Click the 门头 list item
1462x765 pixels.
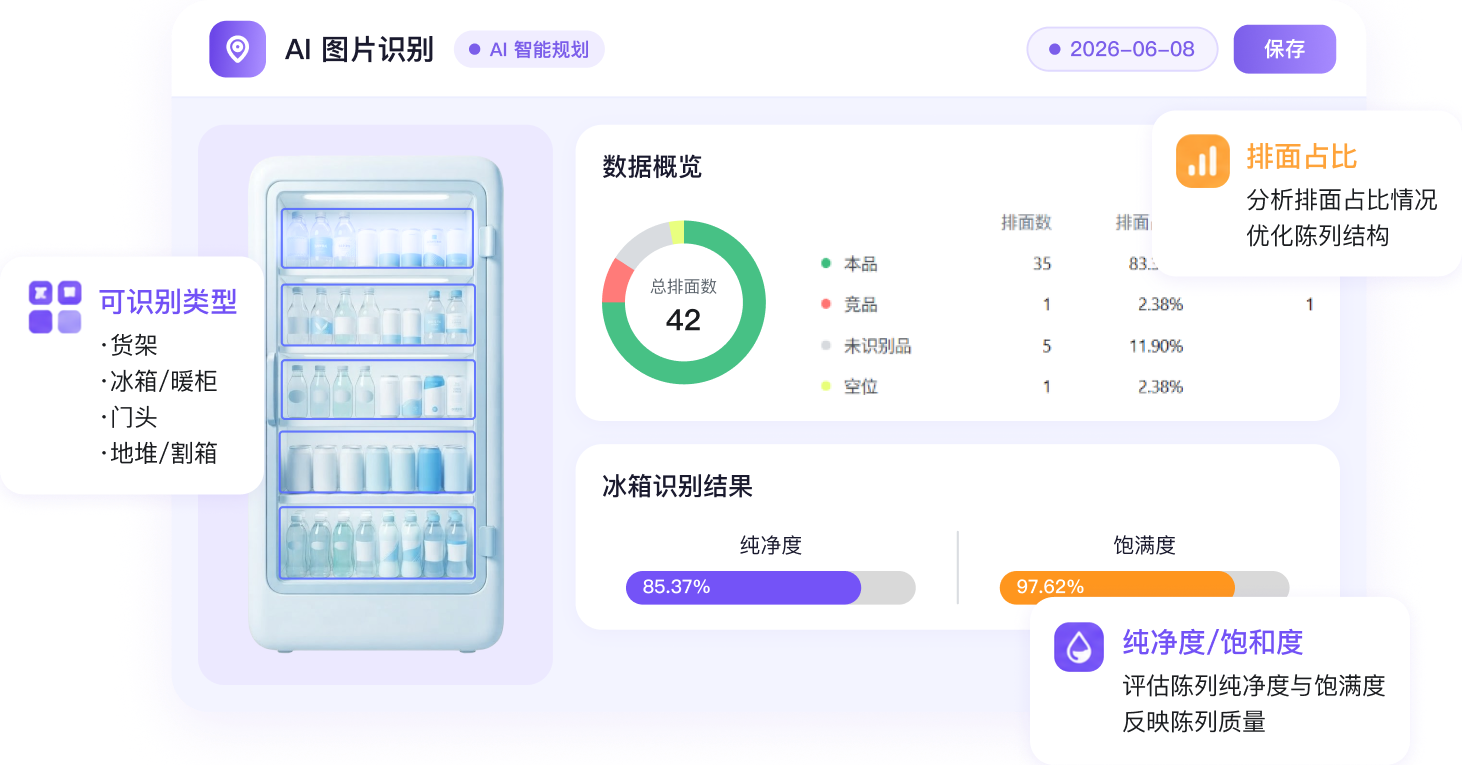pyautogui.click(x=129, y=417)
